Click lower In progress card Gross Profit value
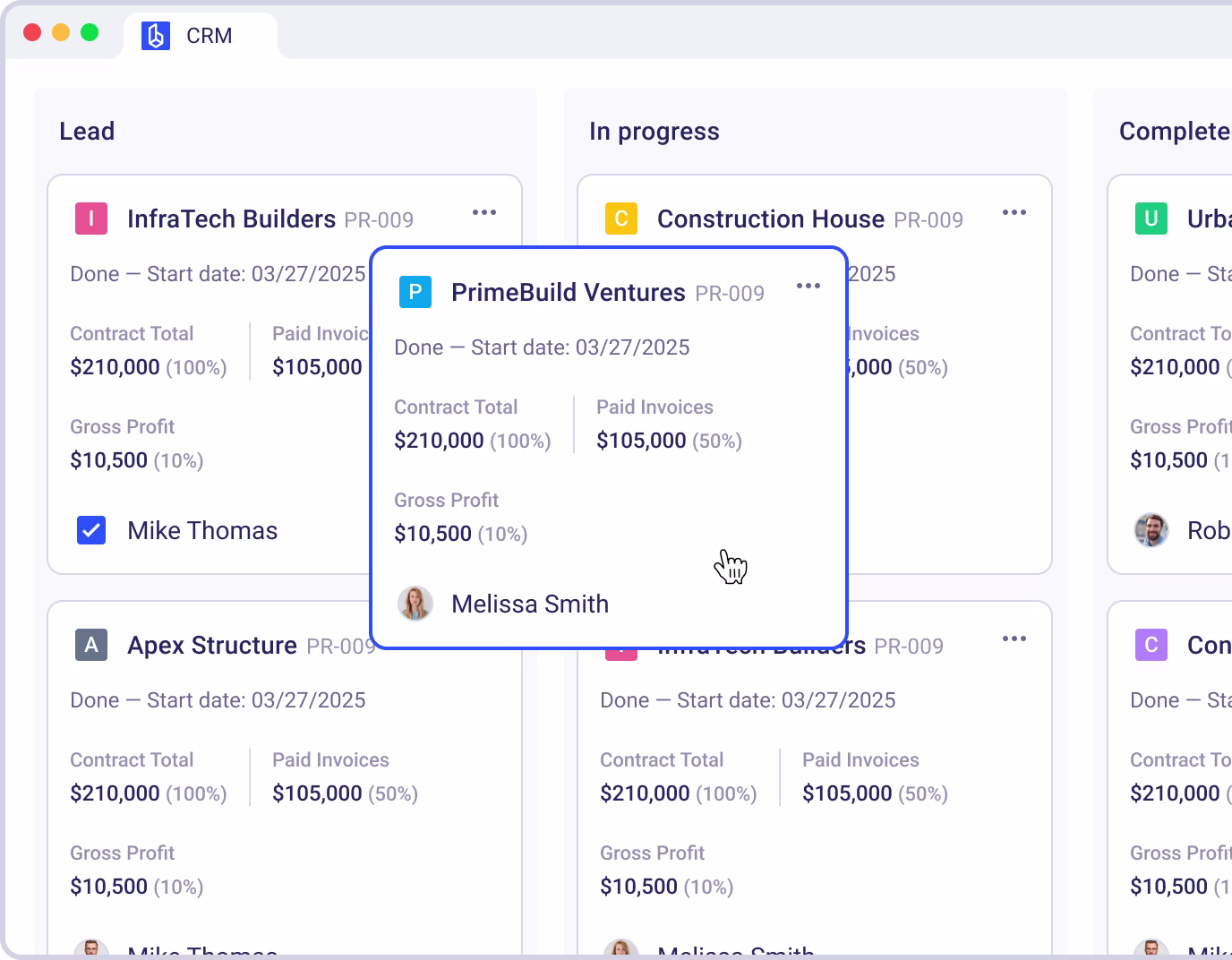 638,887
